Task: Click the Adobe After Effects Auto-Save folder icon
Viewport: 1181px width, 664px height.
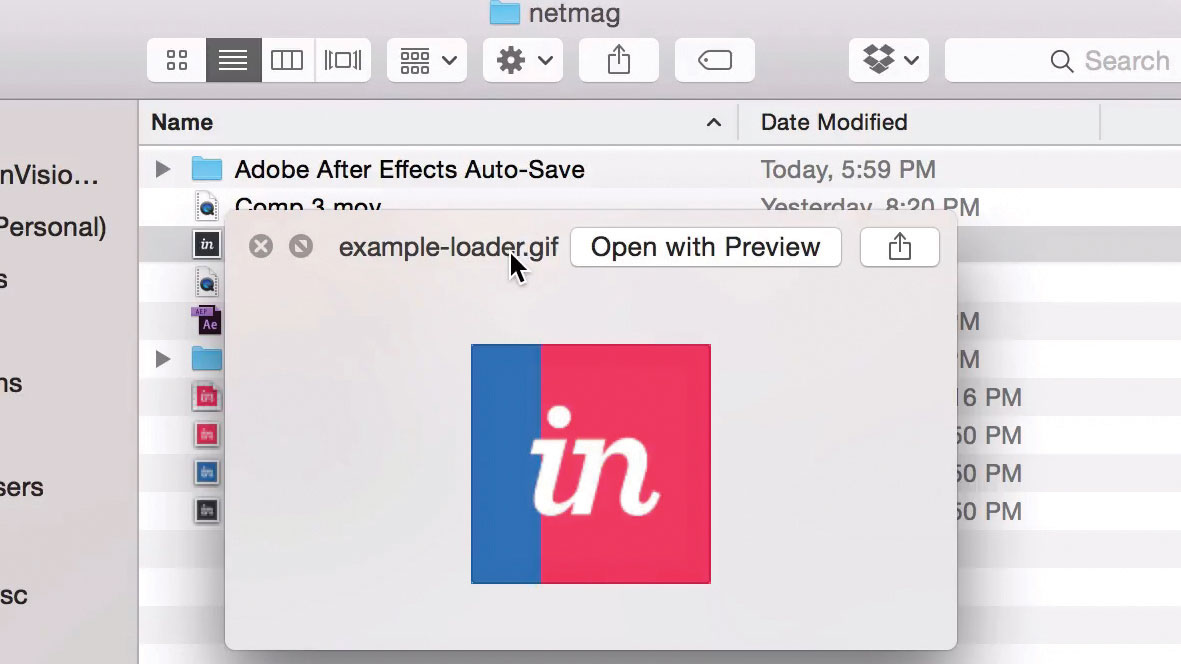Action: [206, 169]
